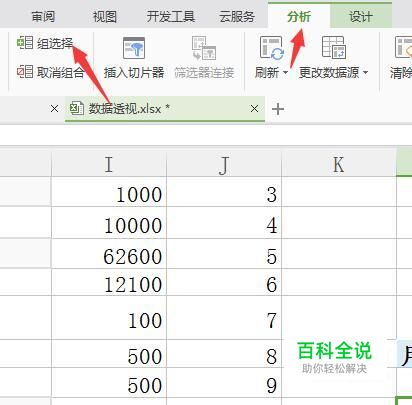Viewport: 412px width, 405px height.
Task: Select the cell with 500 beside 8
Action: 109,354
